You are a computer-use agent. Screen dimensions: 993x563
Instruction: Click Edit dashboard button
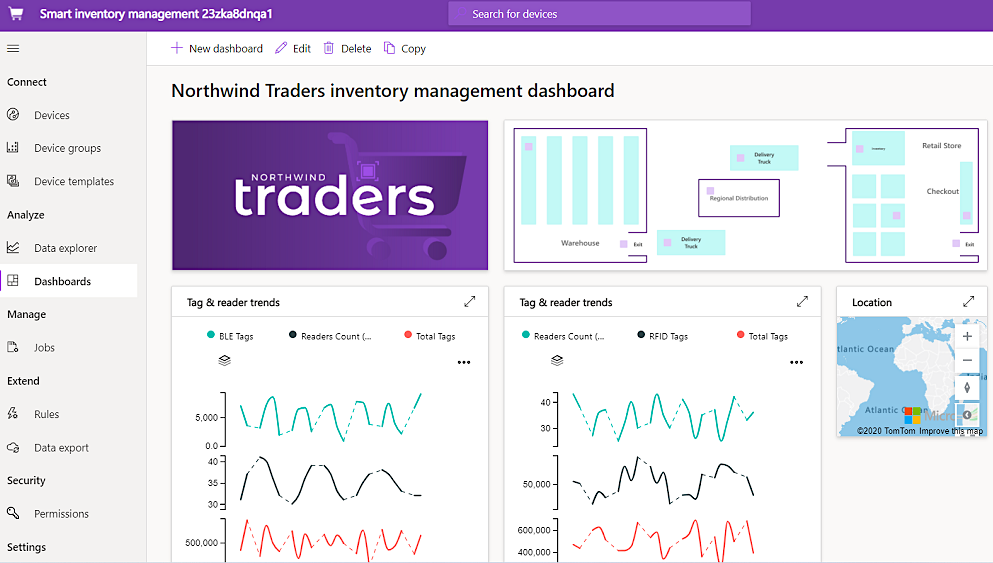pyautogui.click(x=293, y=48)
